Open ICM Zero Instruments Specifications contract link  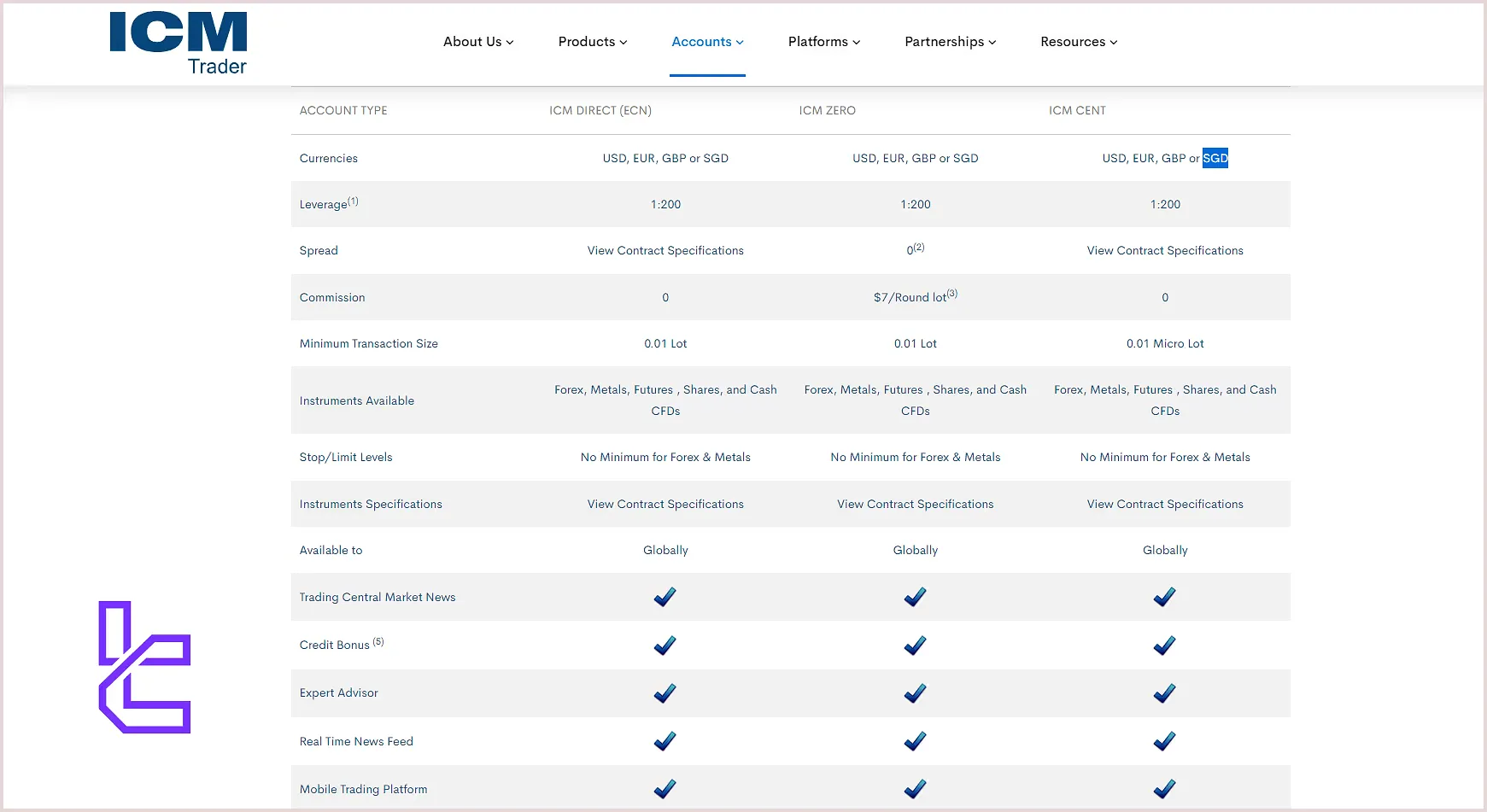coord(915,505)
